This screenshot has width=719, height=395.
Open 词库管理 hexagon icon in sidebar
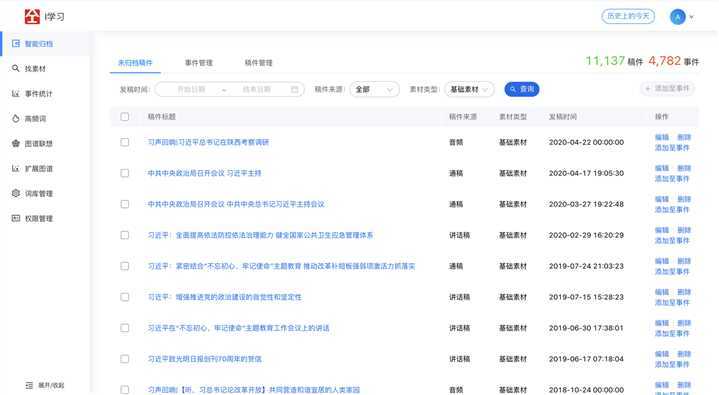[16, 193]
